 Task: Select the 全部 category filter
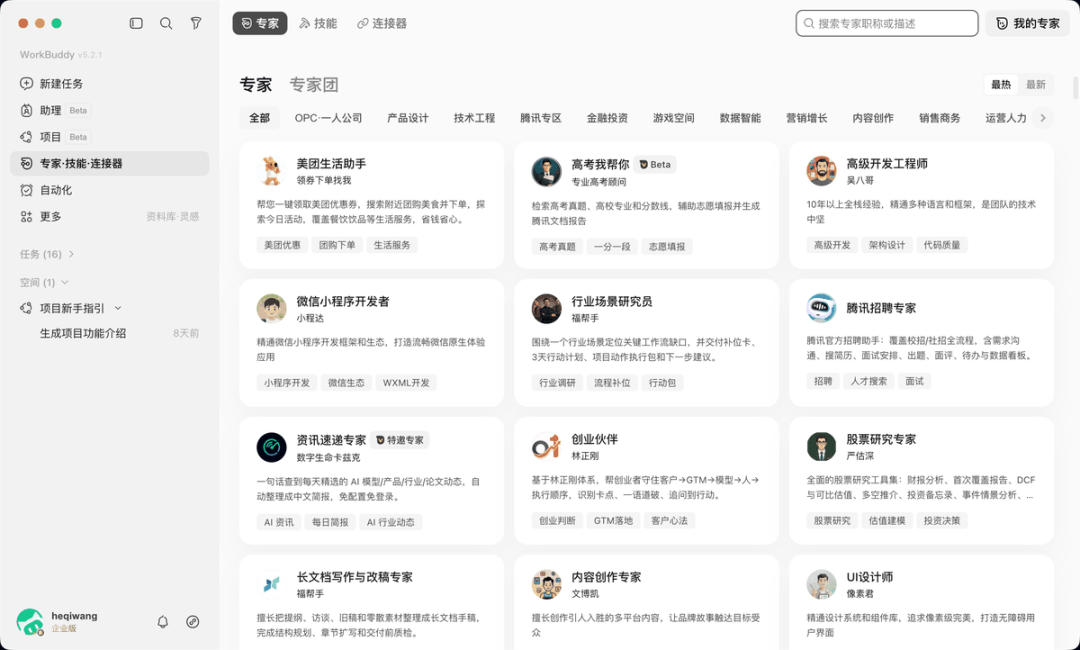pyautogui.click(x=259, y=118)
